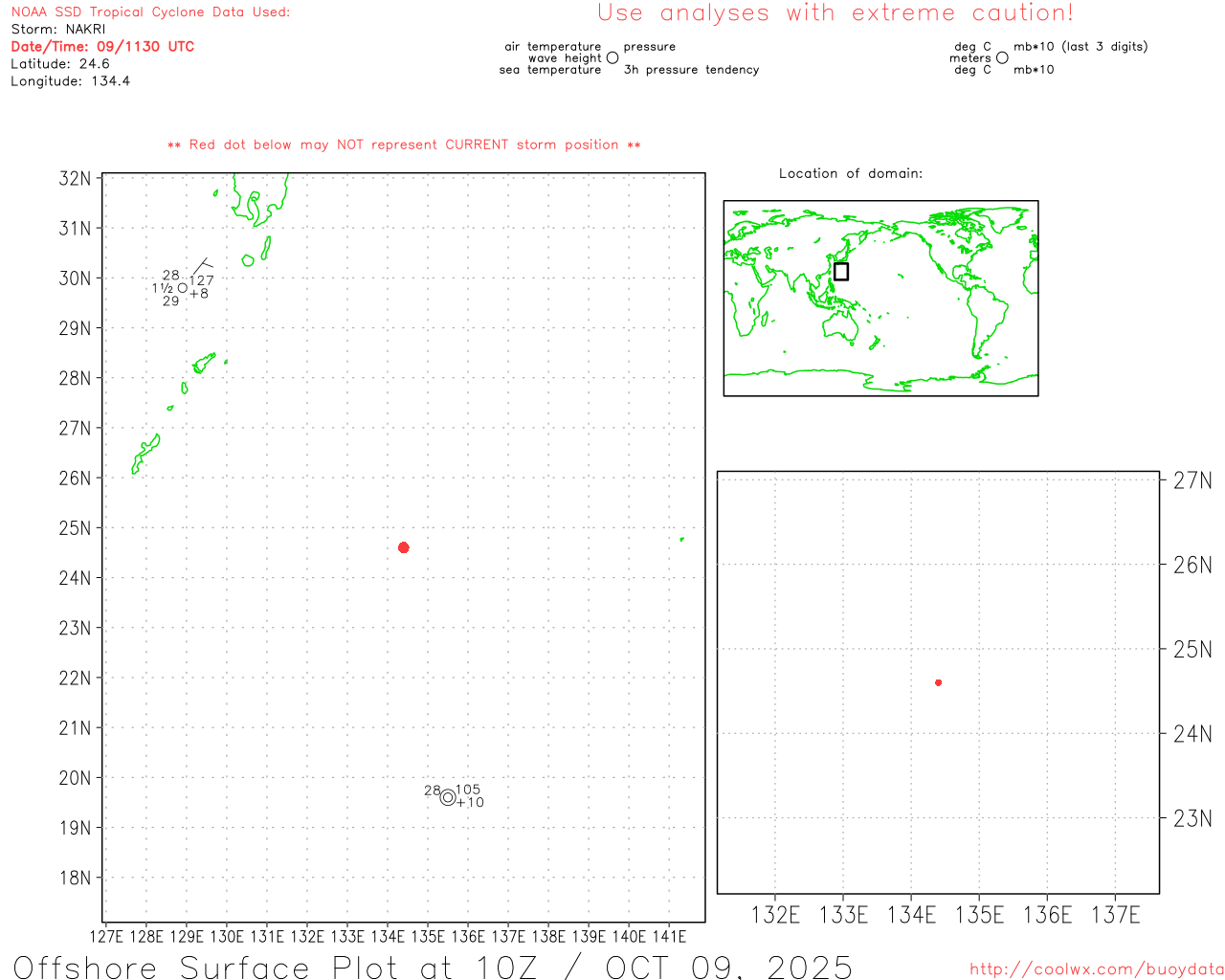Click the buoy station circle near 30N 129E
Screen dimensions: 1225x980
[x=183, y=288]
